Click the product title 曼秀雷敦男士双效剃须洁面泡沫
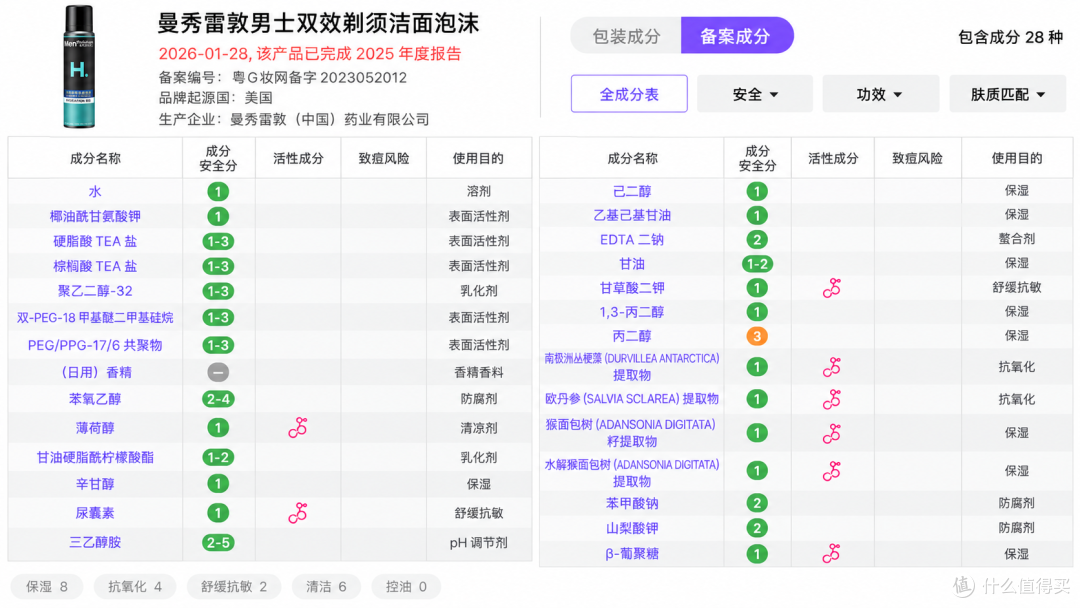The width and height of the screenshot is (1080, 608). point(318,23)
